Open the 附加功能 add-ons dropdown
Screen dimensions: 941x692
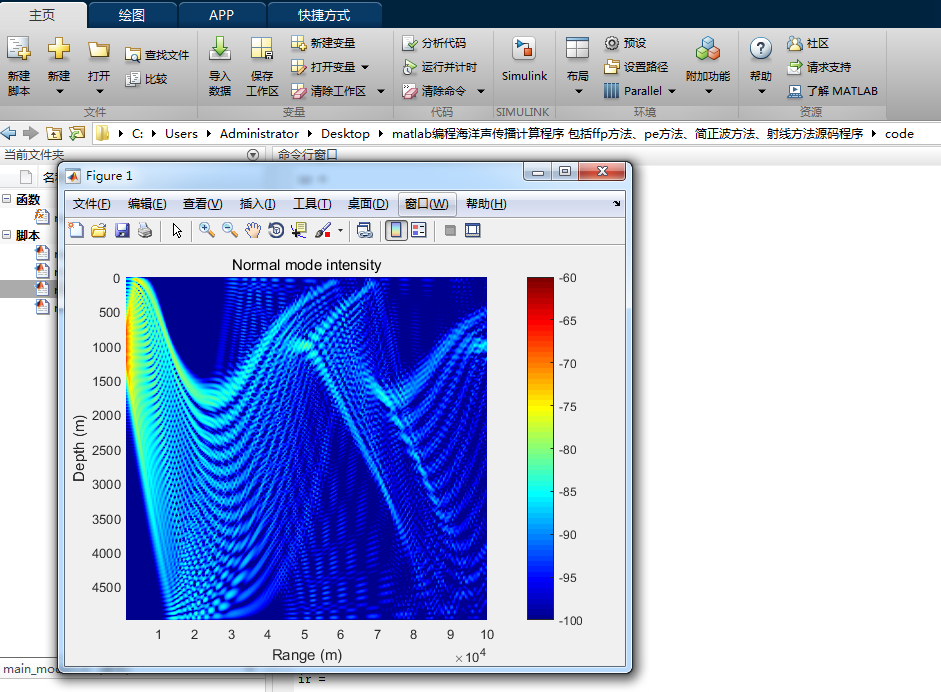(708, 66)
